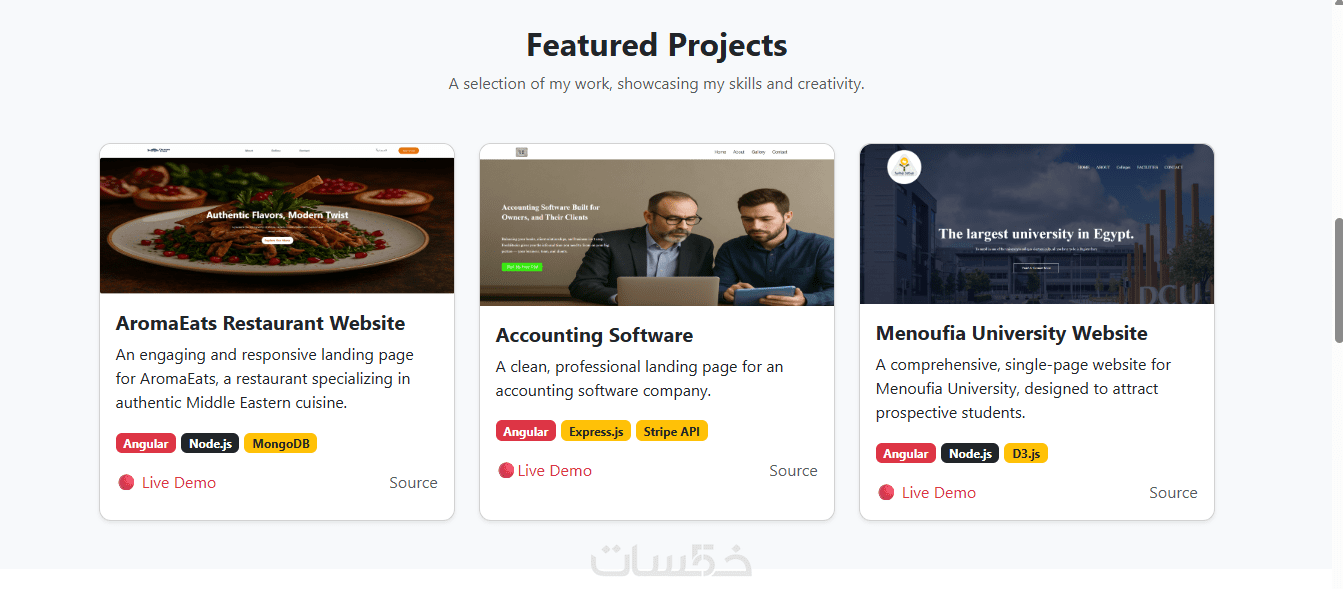Click the AromaEats restaurant preview thumbnail
1343x589 pixels.
[277, 219]
